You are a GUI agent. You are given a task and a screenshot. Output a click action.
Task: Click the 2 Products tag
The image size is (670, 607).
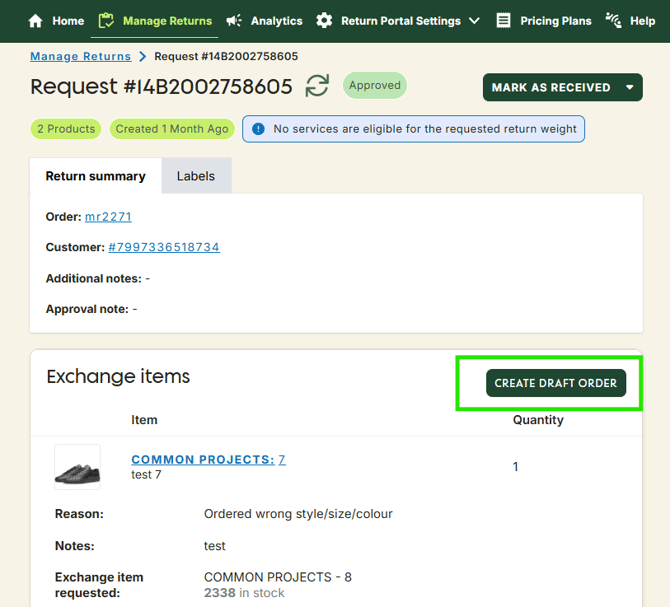pos(66,129)
